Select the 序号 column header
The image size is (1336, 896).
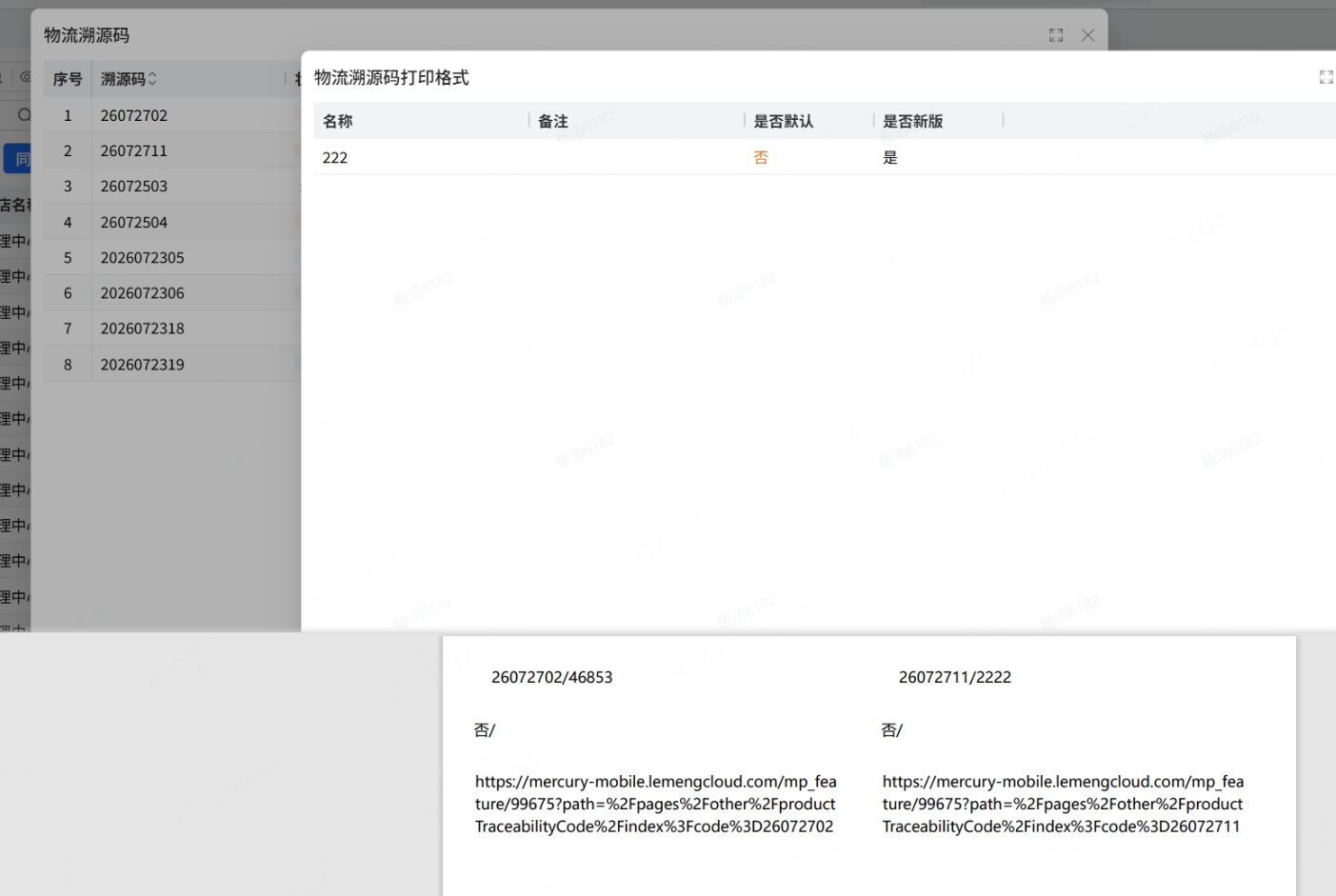click(68, 79)
